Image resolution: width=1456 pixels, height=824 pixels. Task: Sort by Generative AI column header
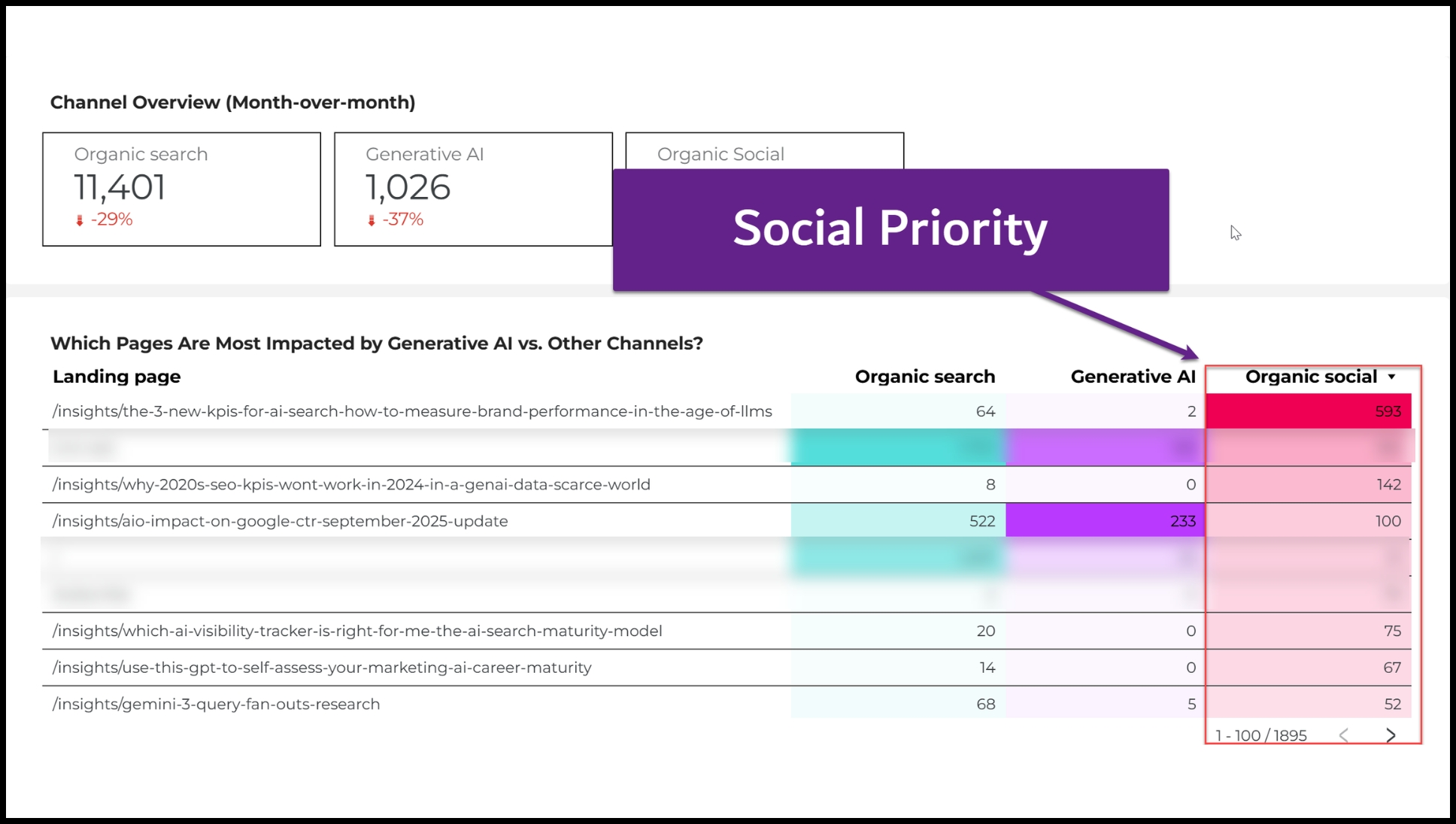tap(1132, 377)
